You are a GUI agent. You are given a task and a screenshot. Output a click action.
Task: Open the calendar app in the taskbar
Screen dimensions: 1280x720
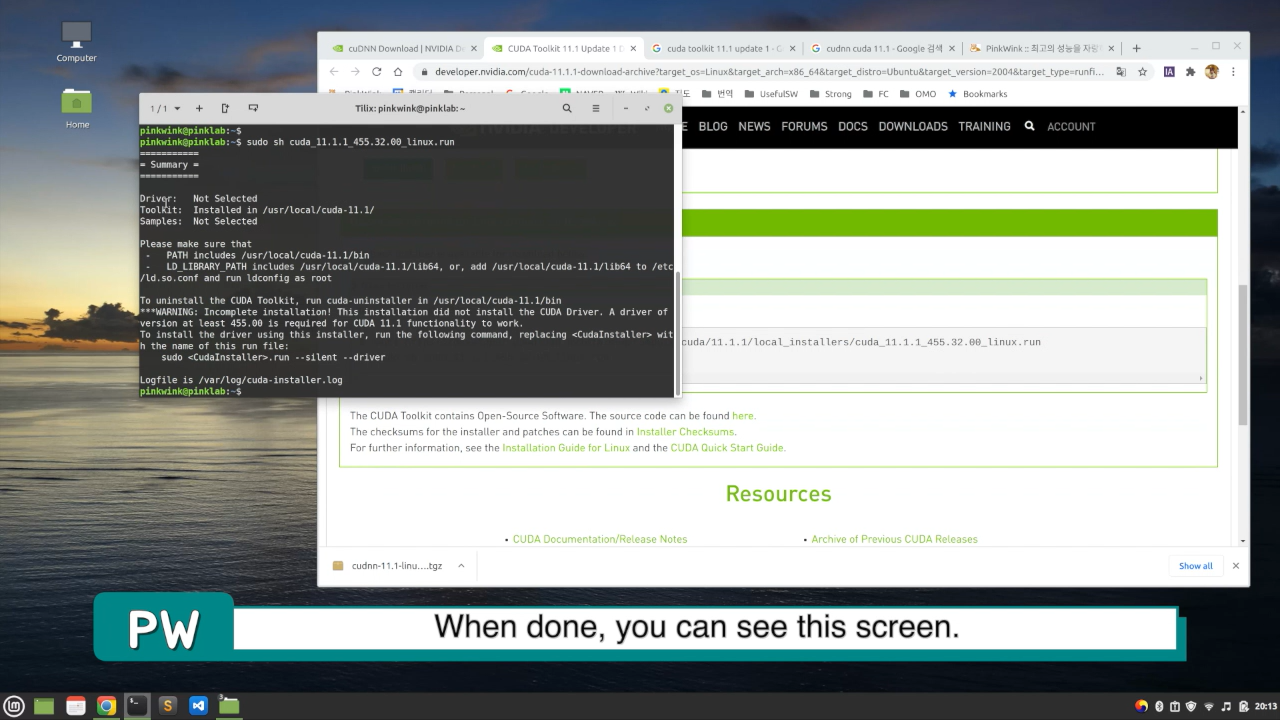pyautogui.click(x=75, y=705)
